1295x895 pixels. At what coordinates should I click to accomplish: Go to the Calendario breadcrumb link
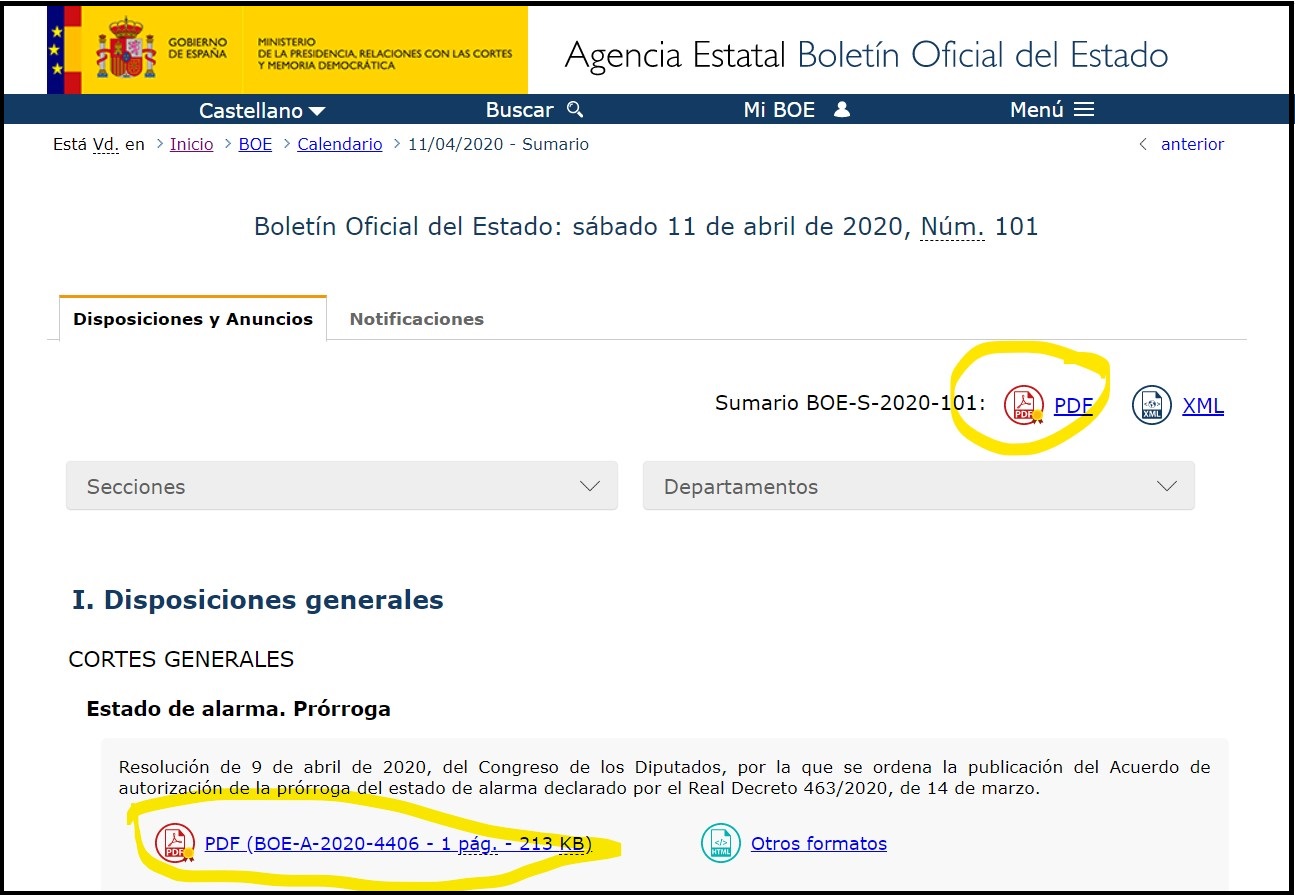click(340, 144)
